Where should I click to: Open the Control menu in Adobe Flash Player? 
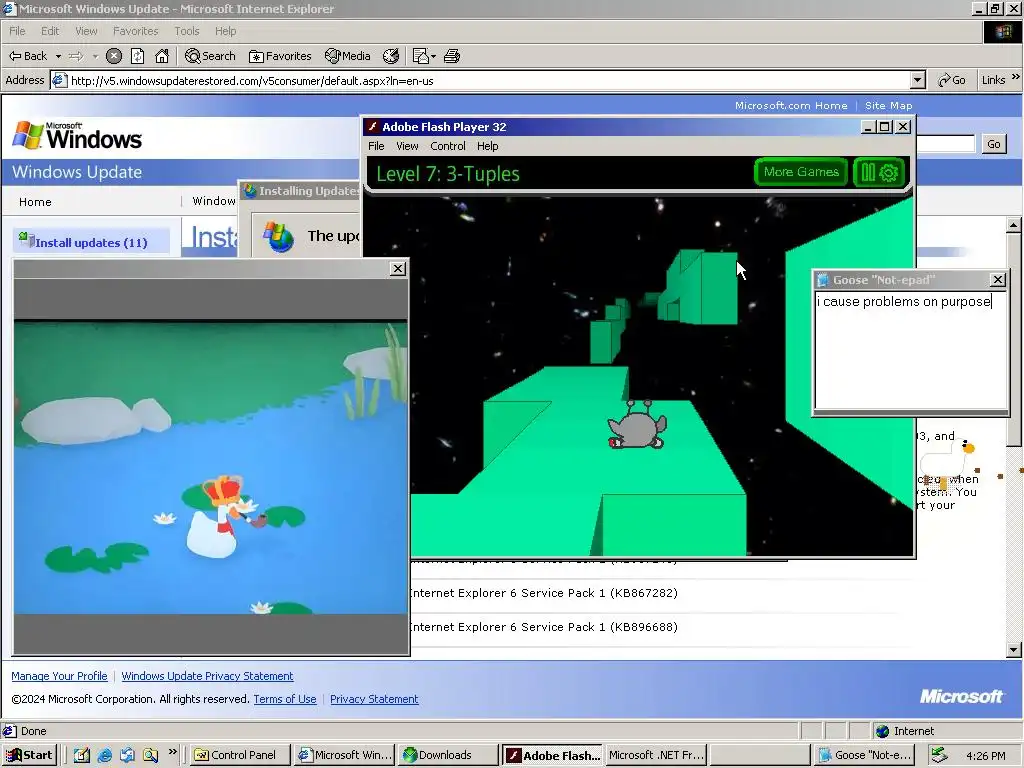447,146
